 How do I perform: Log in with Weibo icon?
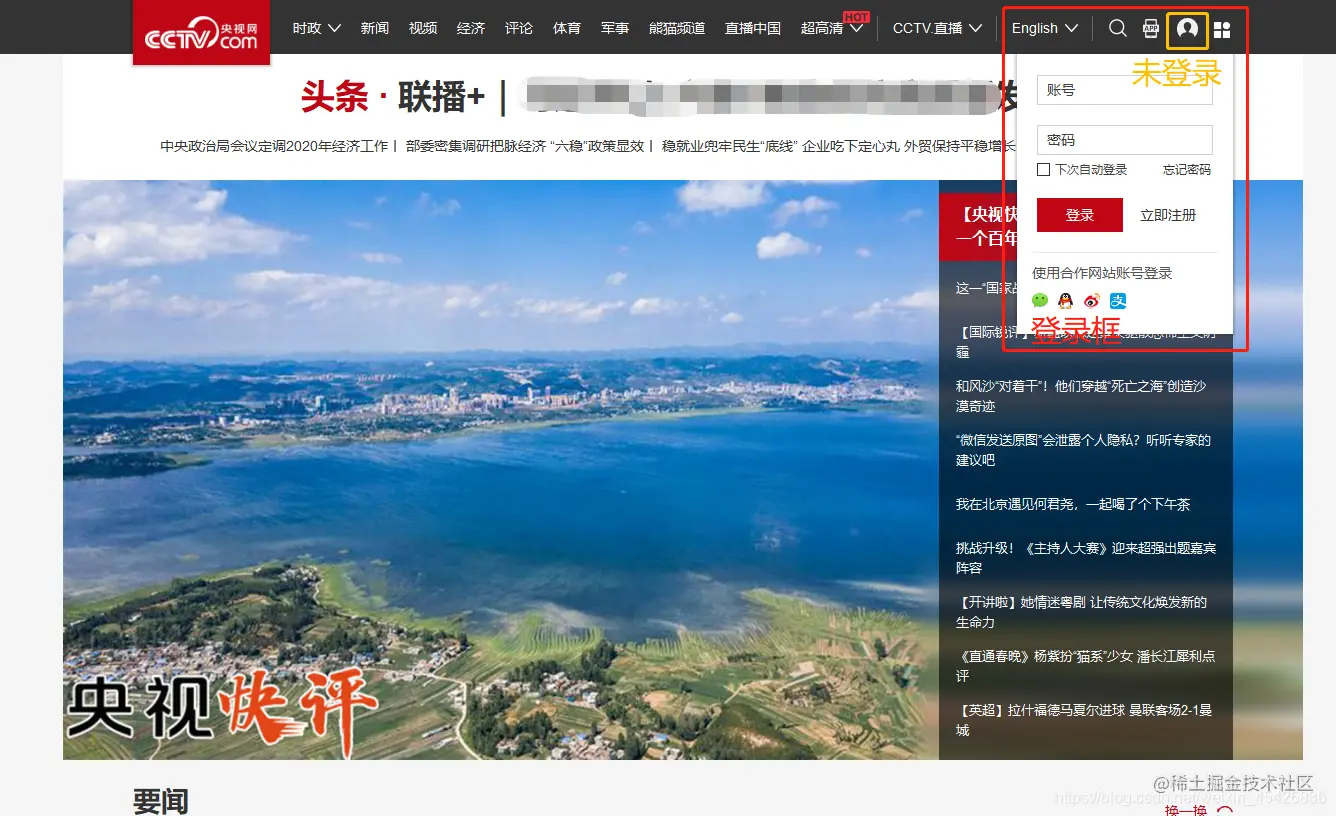(1091, 300)
